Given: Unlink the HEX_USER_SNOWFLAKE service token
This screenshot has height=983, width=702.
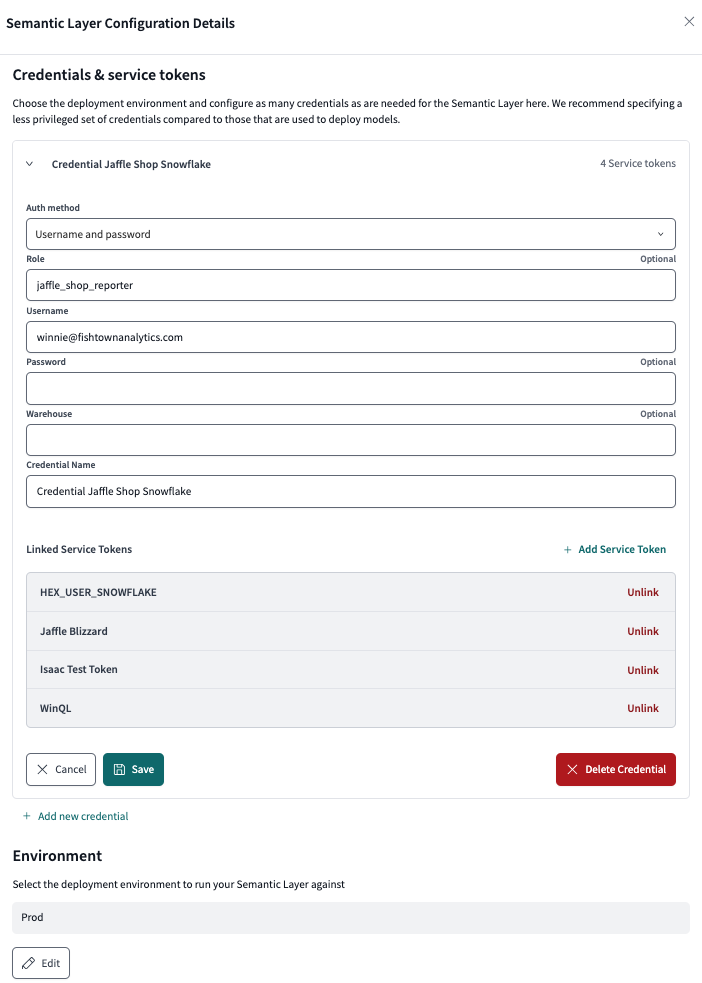Looking at the screenshot, I should point(643,592).
